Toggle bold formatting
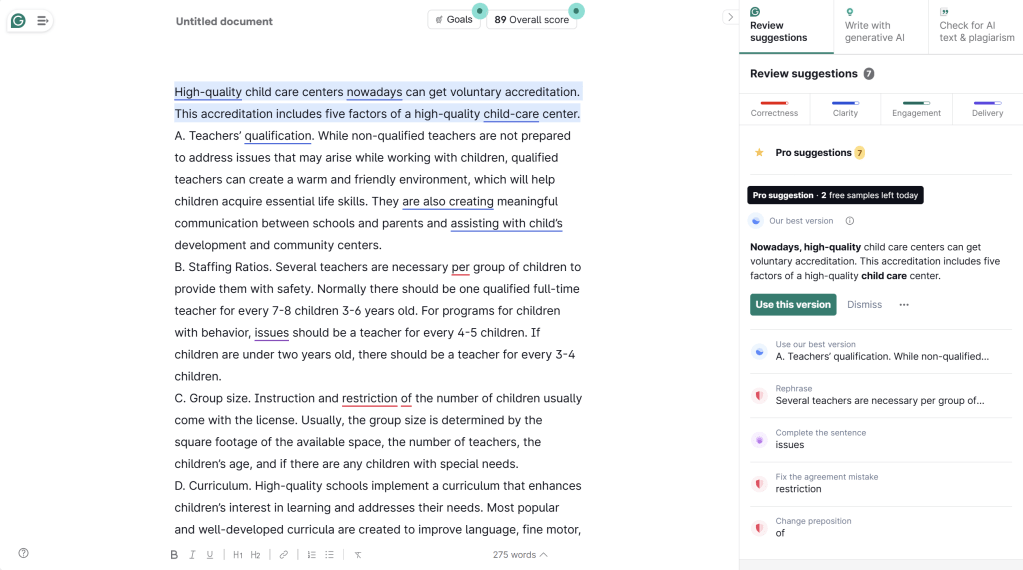This screenshot has height=570, width=1023. pos(174,555)
